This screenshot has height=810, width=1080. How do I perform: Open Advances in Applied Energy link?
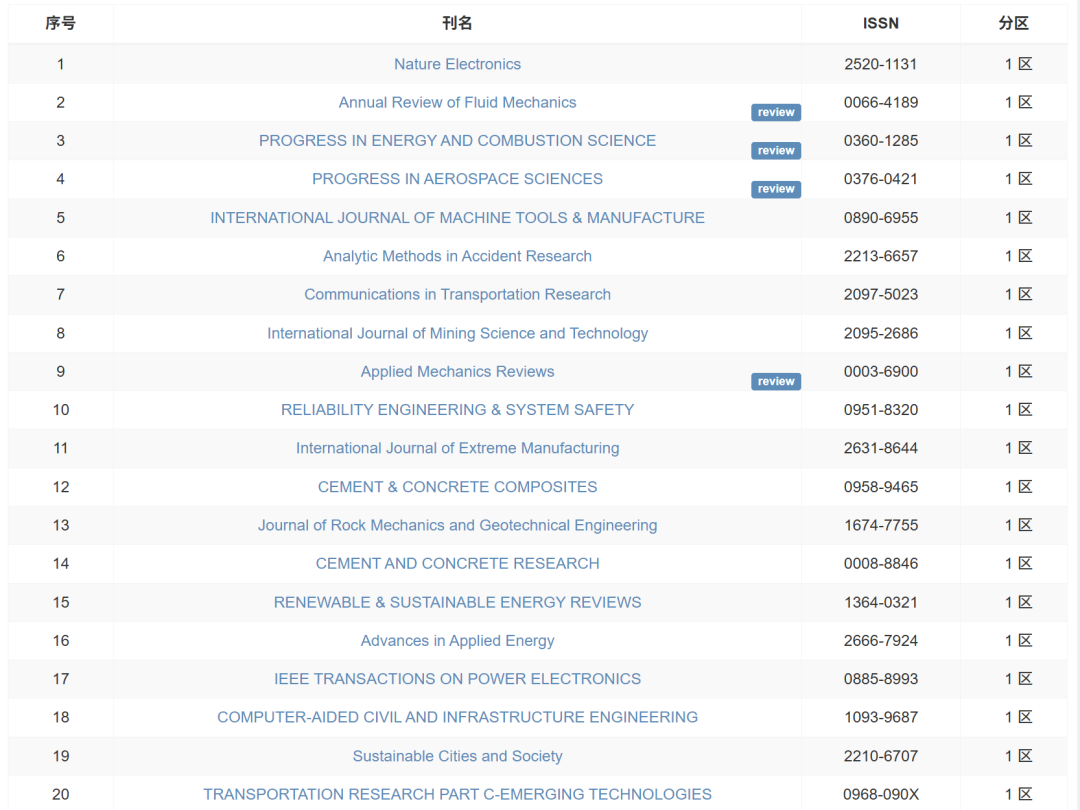[x=457, y=641]
